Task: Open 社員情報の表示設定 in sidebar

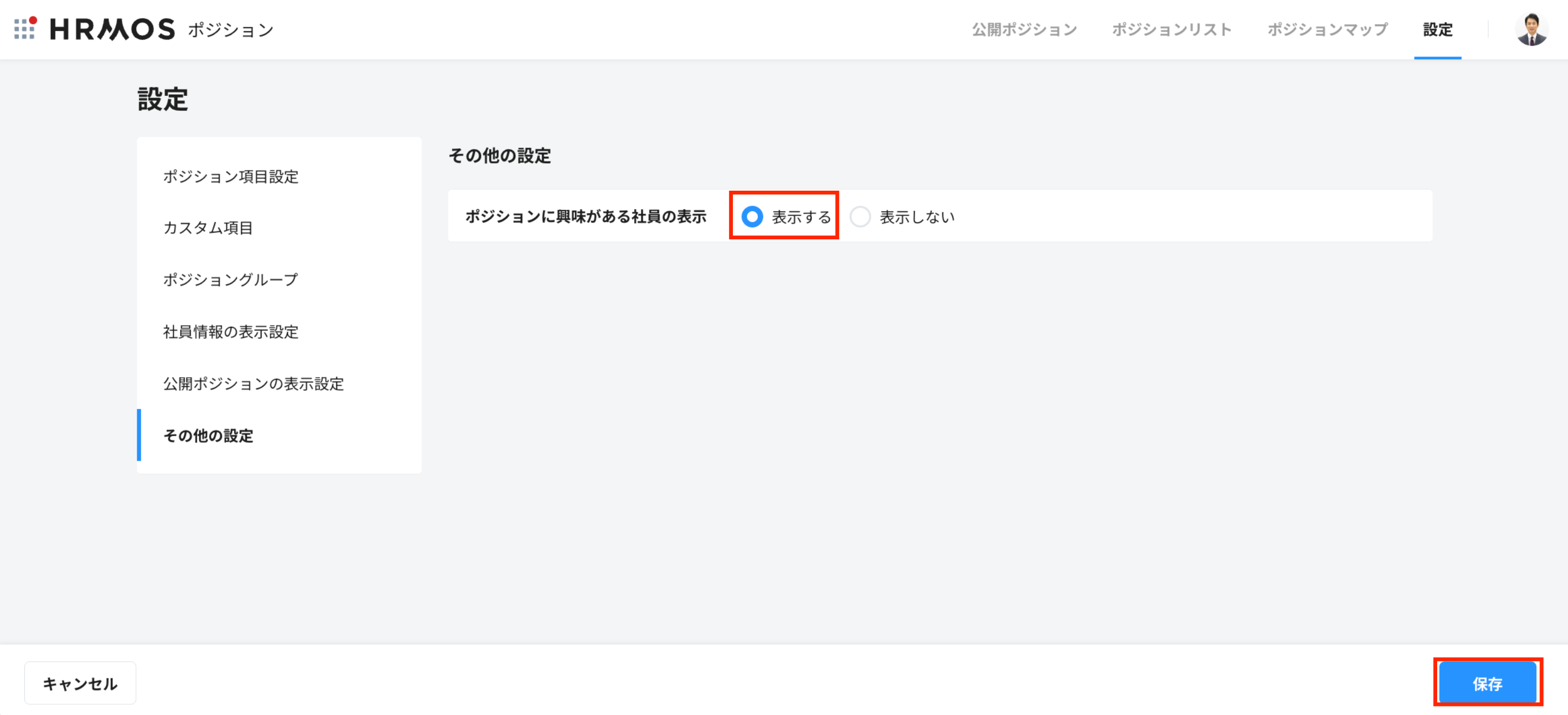Action: (x=231, y=332)
